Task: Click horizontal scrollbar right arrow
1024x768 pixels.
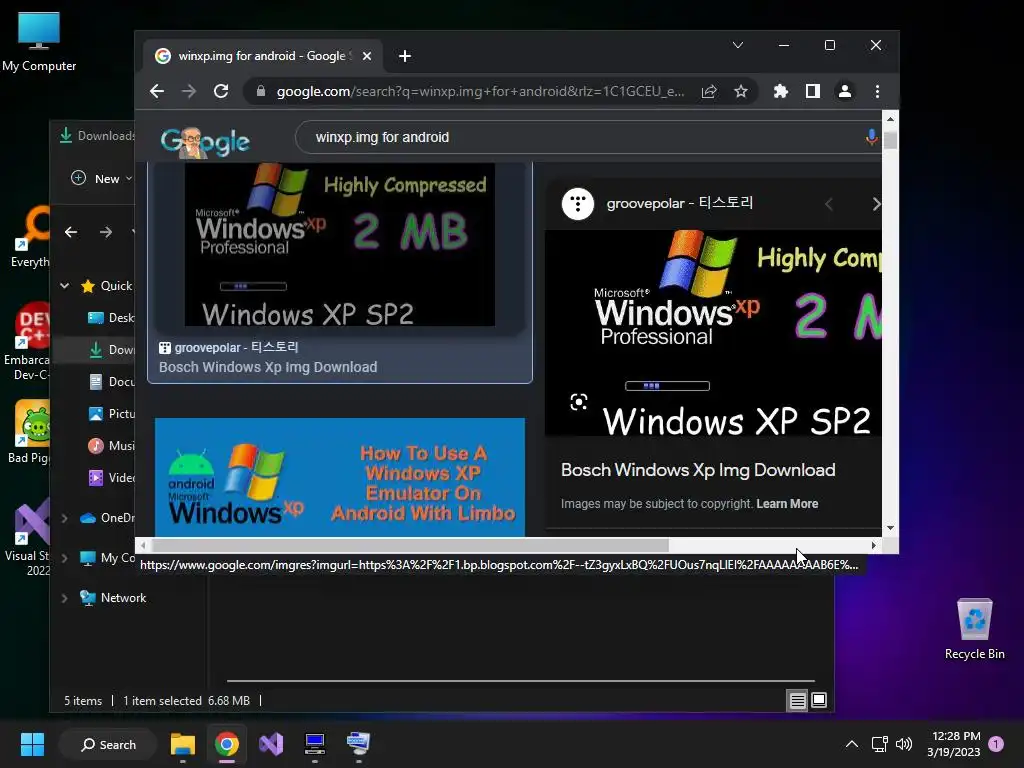Action: [874, 545]
